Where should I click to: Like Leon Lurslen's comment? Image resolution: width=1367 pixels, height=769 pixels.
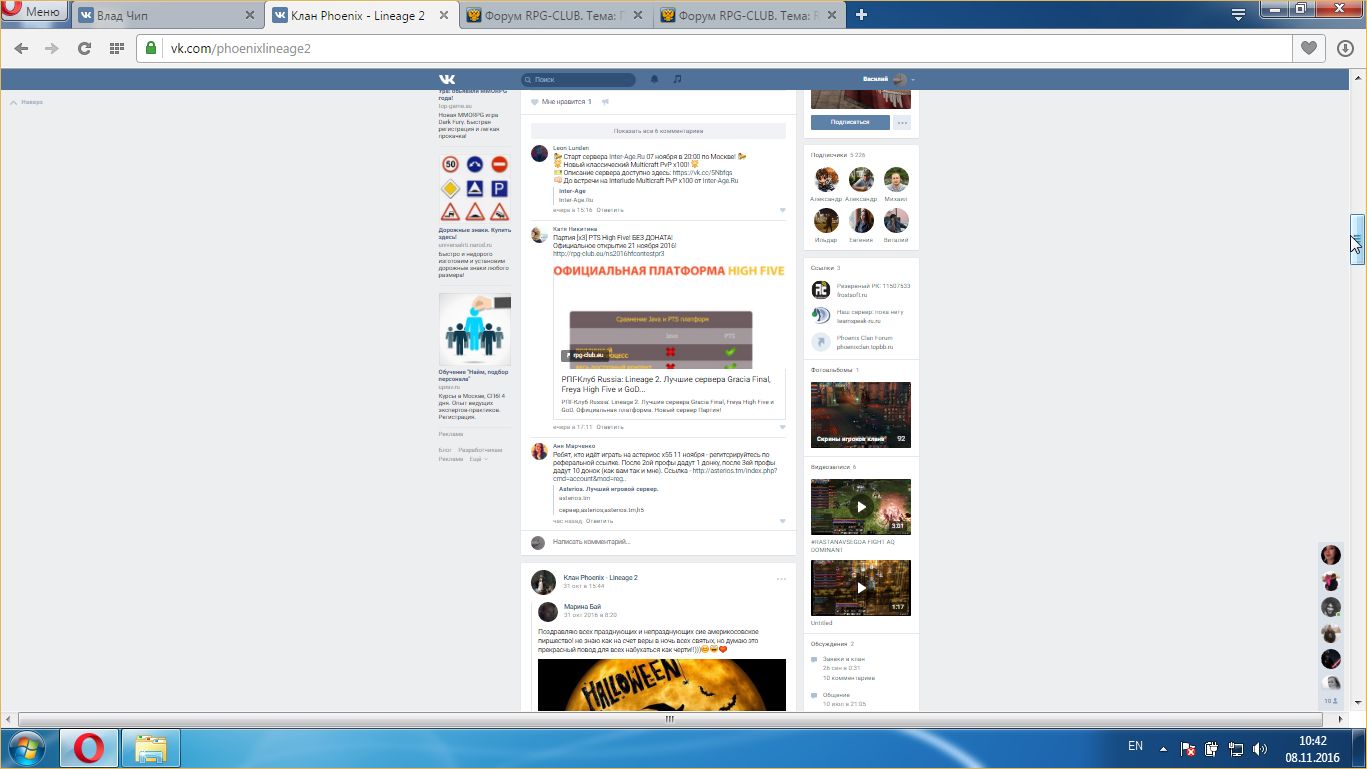[x=782, y=210]
